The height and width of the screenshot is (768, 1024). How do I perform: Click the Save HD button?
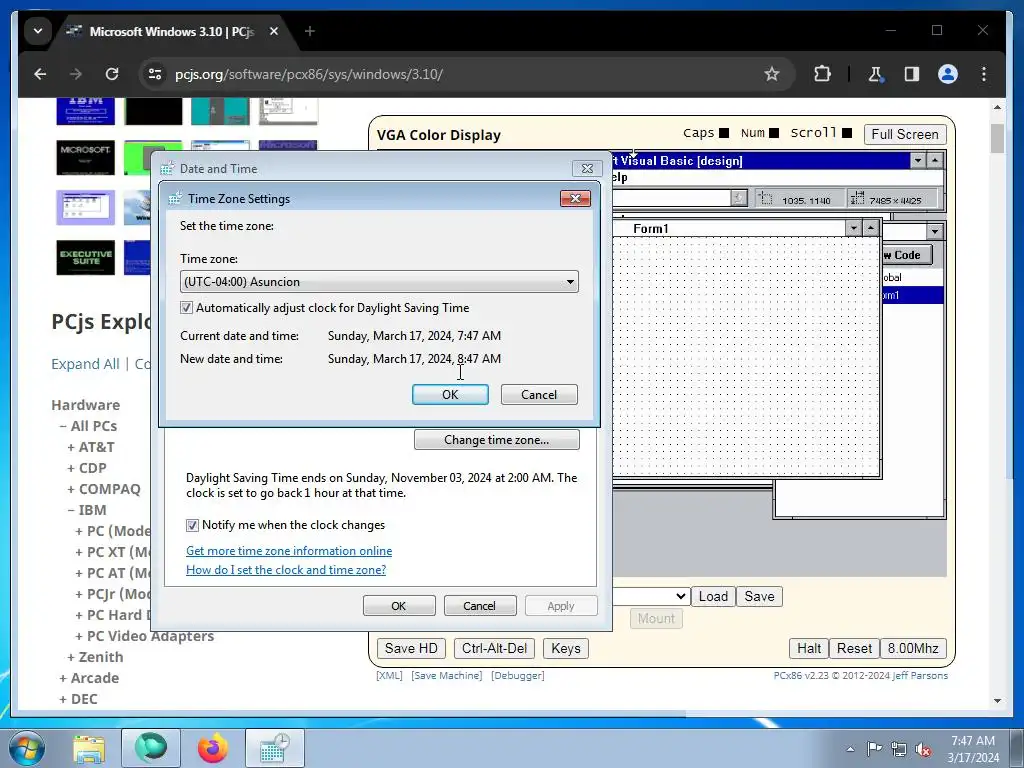click(x=411, y=648)
